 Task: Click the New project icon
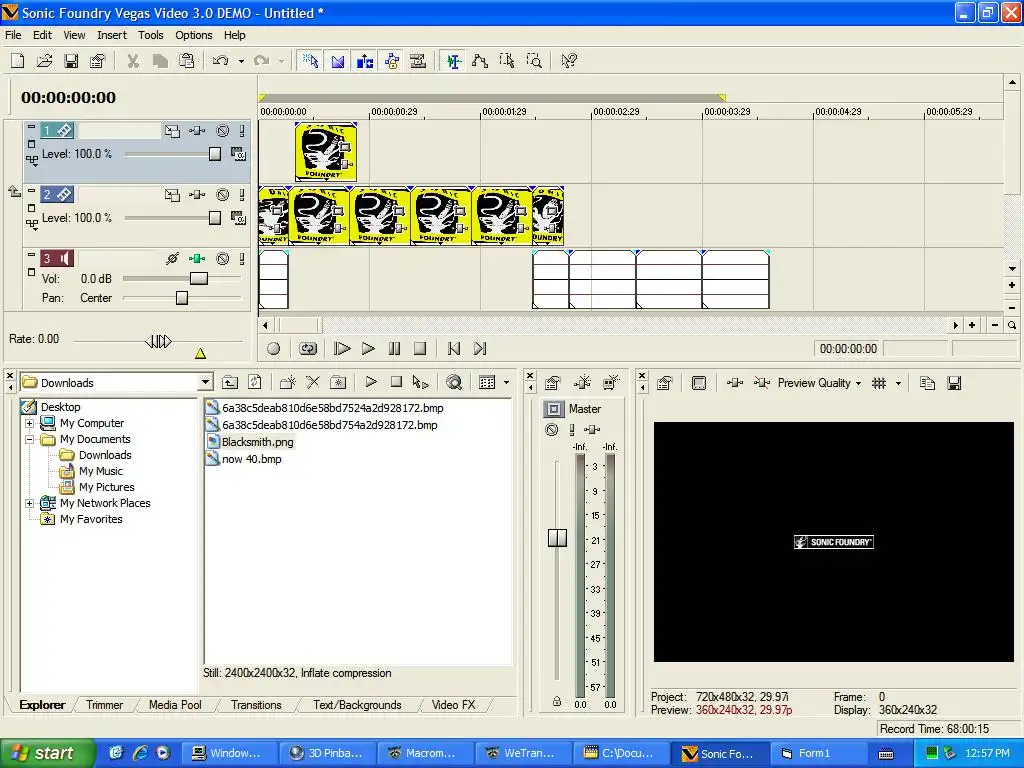click(x=18, y=61)
